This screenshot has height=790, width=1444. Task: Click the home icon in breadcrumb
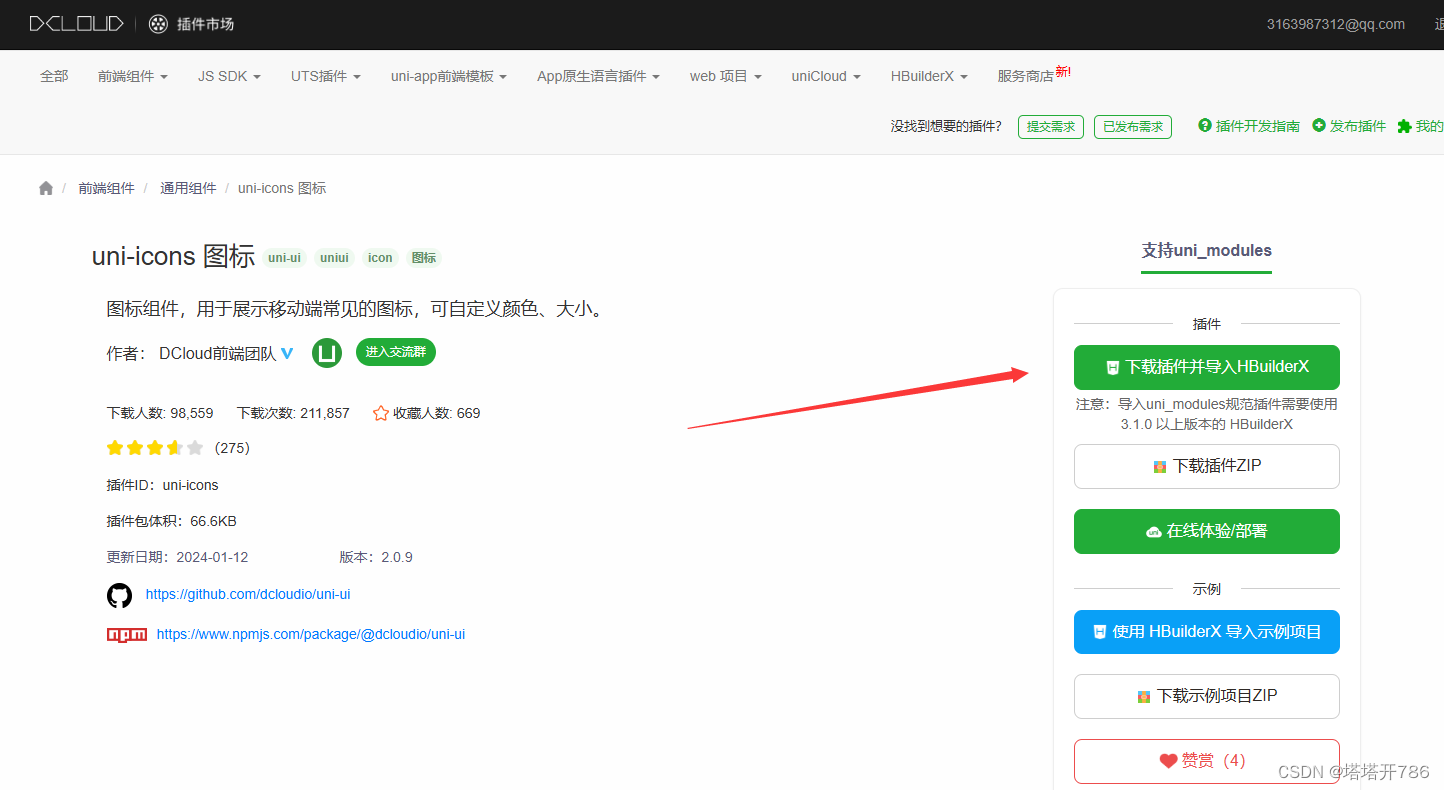pos(45,187)
